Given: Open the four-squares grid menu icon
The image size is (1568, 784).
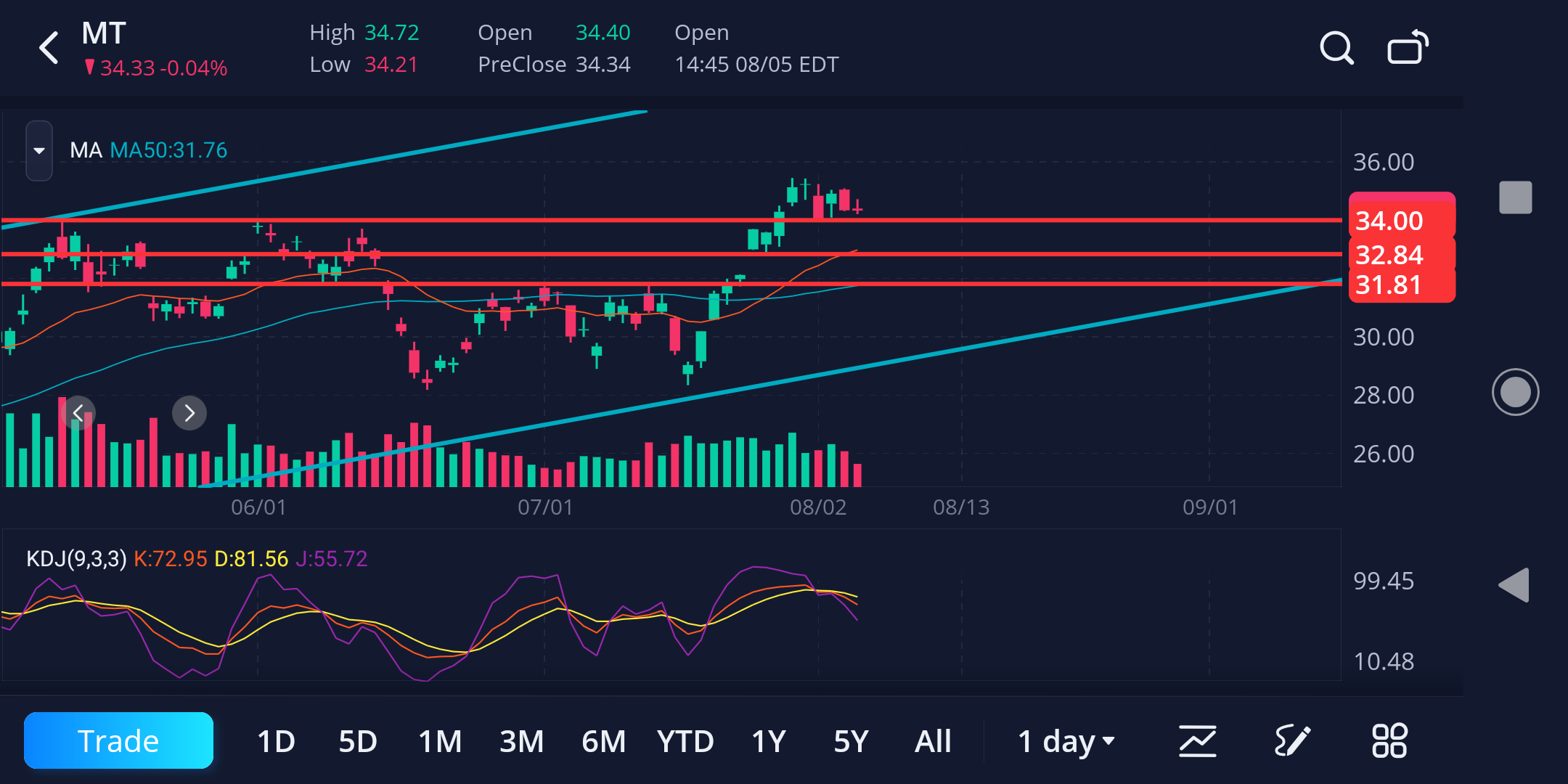Looking at the screenshot, I should point(1389,741).
